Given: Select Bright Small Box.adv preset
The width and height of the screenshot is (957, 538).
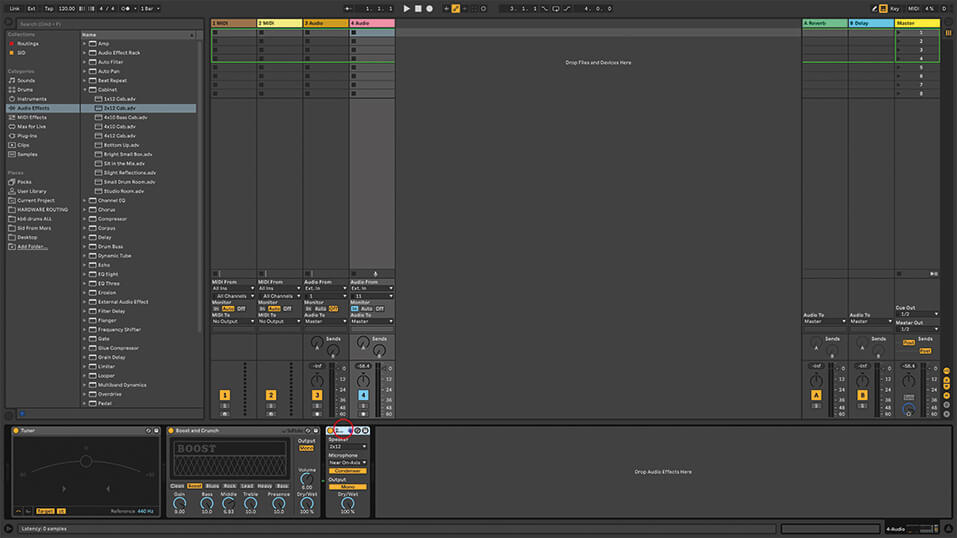Looking at the screenshot, I should coord(128,154).
